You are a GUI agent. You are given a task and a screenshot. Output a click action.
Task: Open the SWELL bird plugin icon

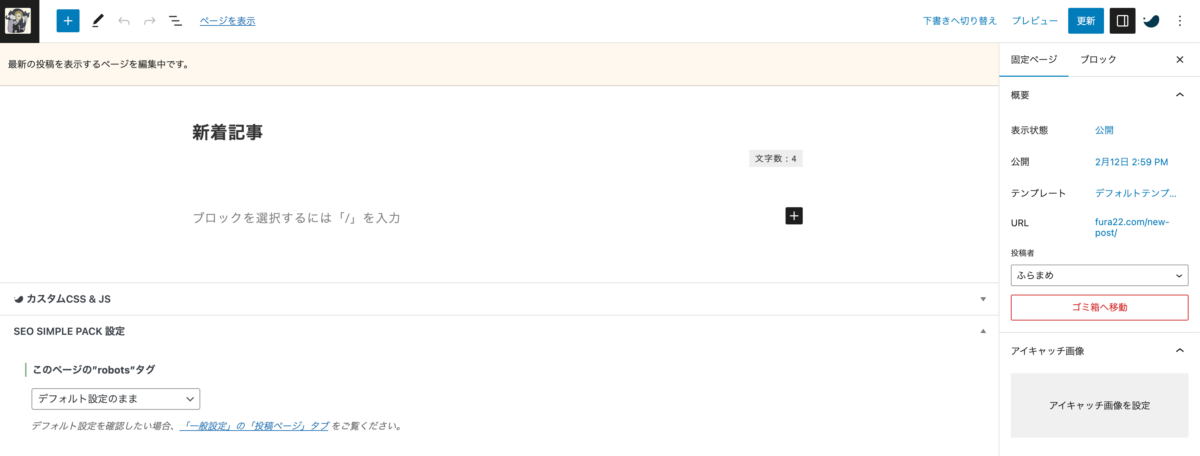coord(1152,20)
